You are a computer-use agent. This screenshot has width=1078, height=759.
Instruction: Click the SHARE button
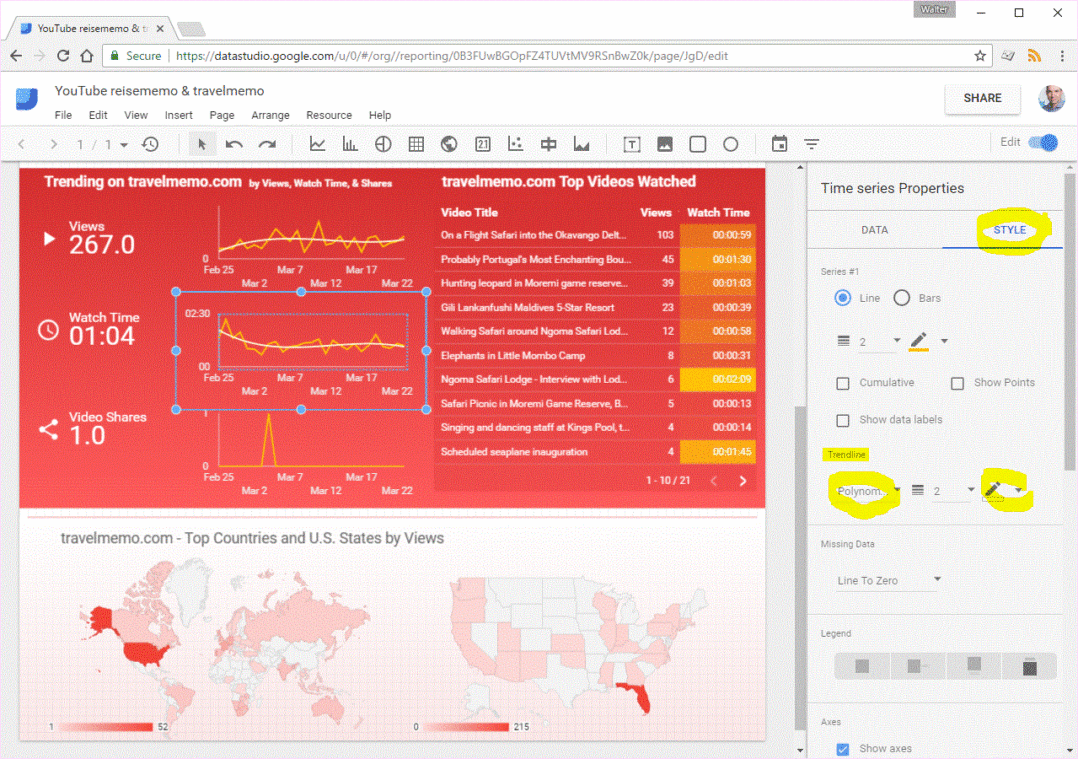pos(982,98)
